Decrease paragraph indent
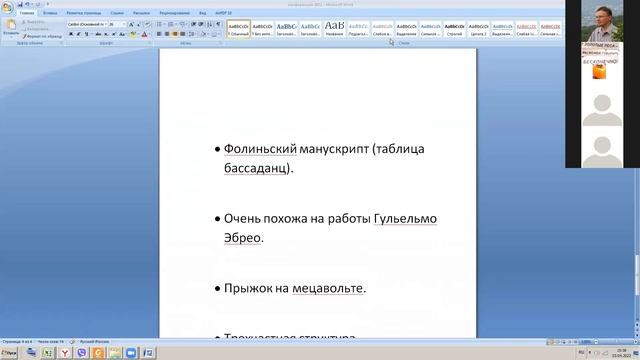This screenshot has height=360, width=640. [193, 24]
